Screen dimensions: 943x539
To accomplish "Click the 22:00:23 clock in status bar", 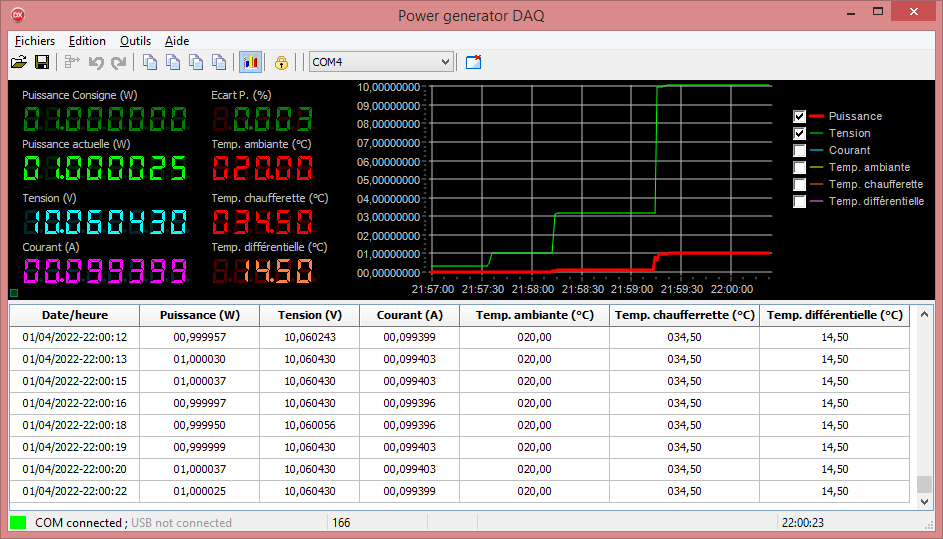I will [x=803, y=523].
